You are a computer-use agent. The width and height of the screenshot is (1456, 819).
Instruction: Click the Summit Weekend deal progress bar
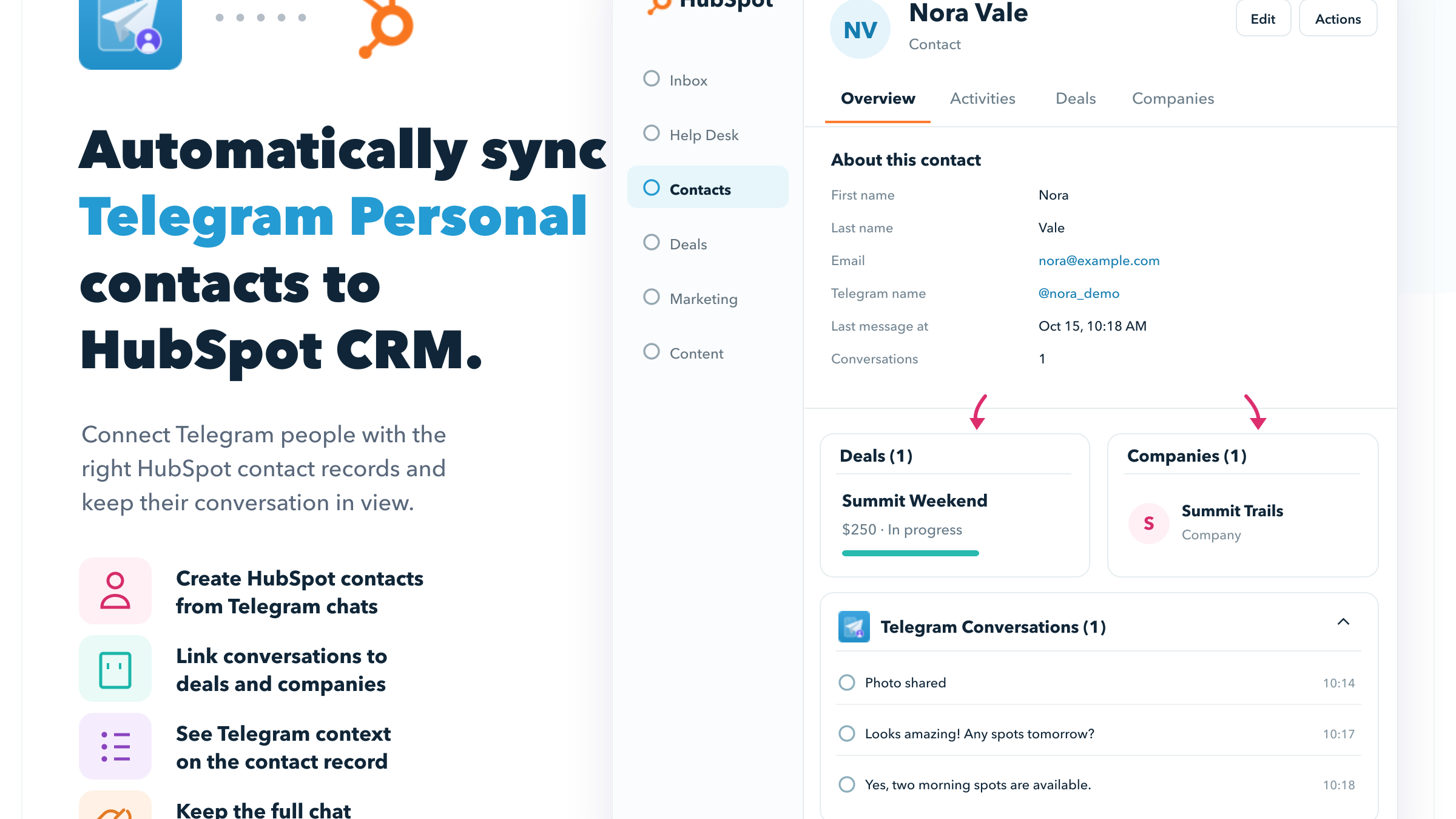point(910,553)
